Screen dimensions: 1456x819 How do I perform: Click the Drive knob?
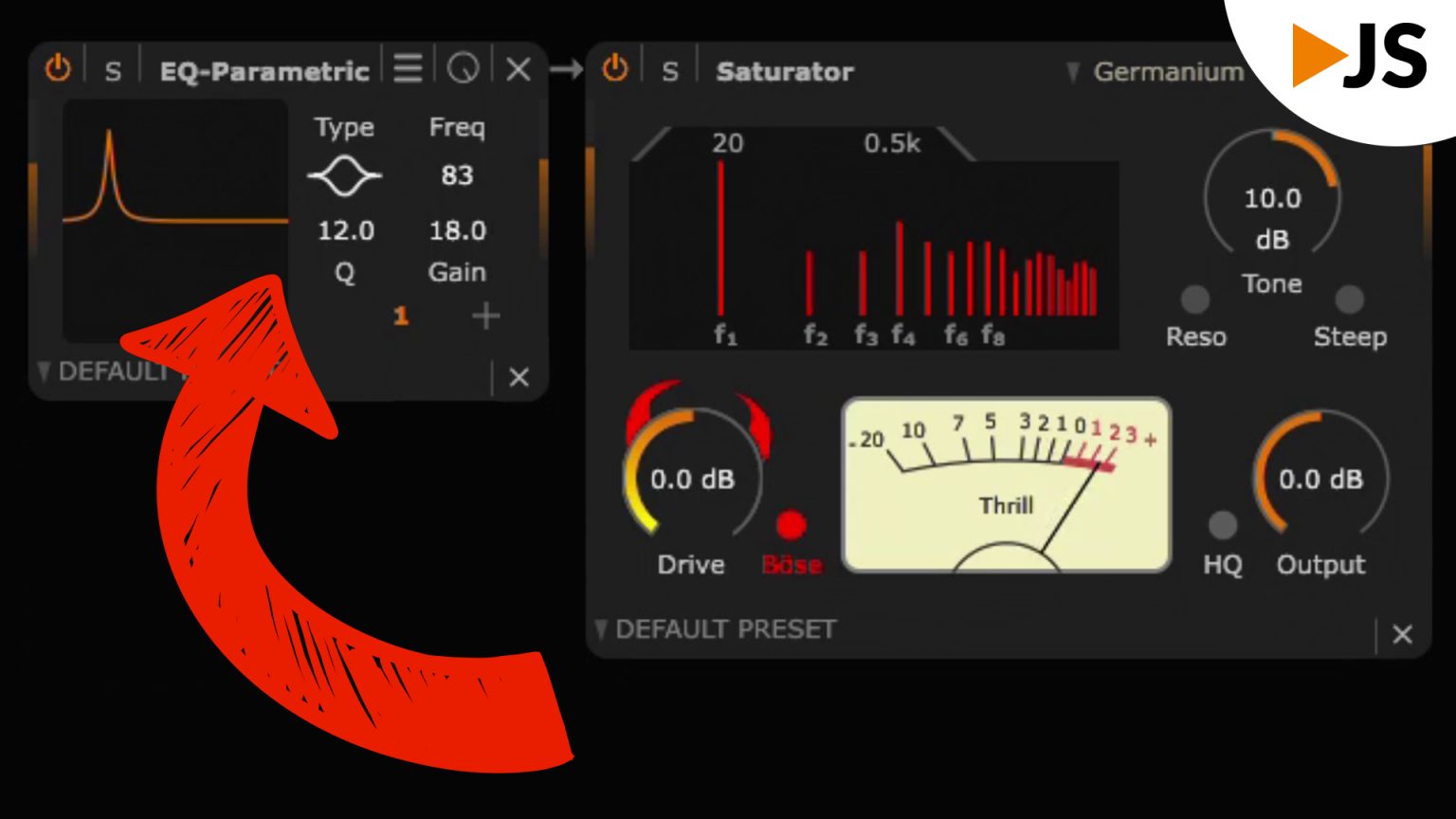(692, 480)
